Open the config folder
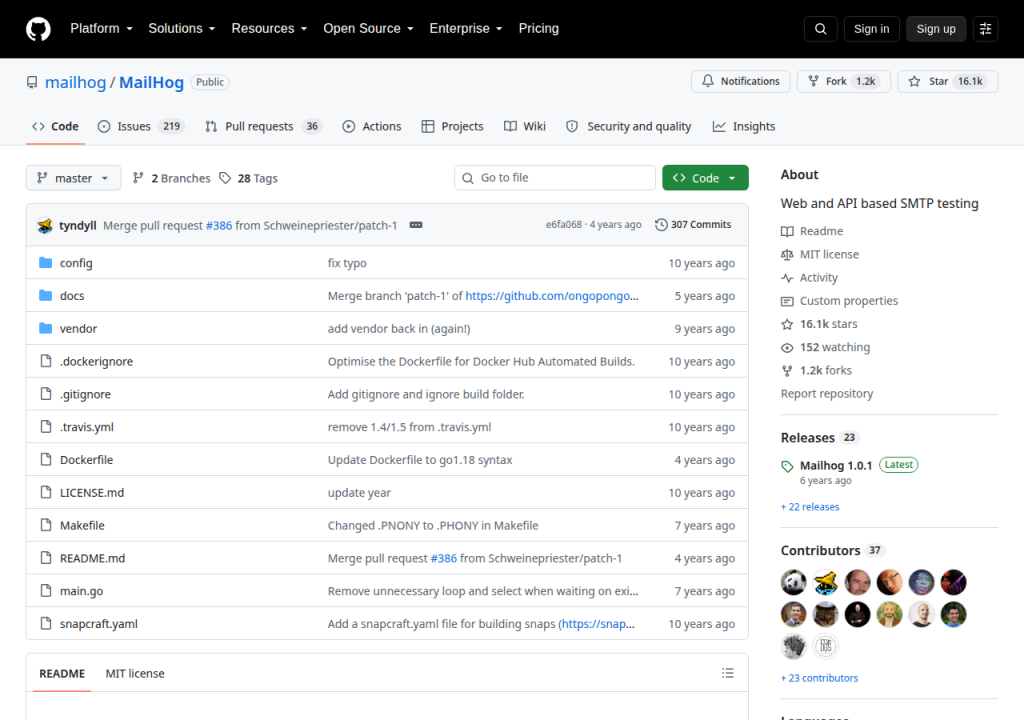The width and height of the screenshot is (1024, 720). 76,263
